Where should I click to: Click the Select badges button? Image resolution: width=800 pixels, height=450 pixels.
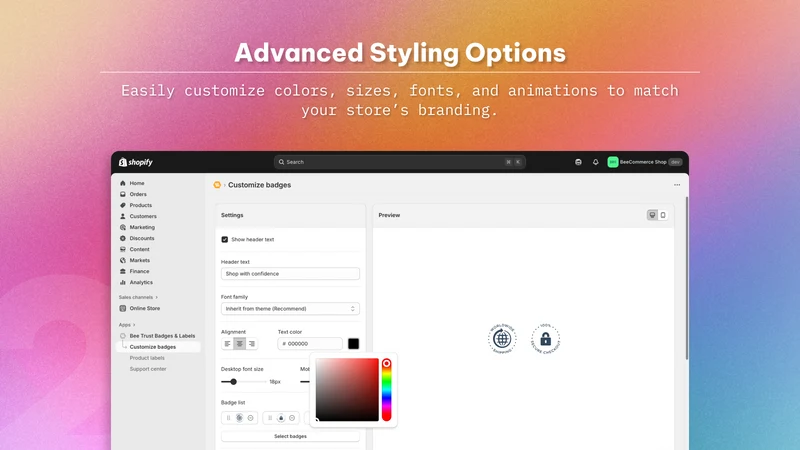pos(290,436)
